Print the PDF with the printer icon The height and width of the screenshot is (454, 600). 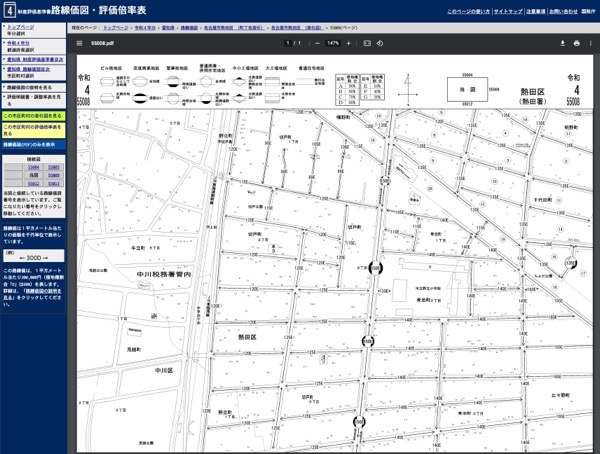coord(577,43)
